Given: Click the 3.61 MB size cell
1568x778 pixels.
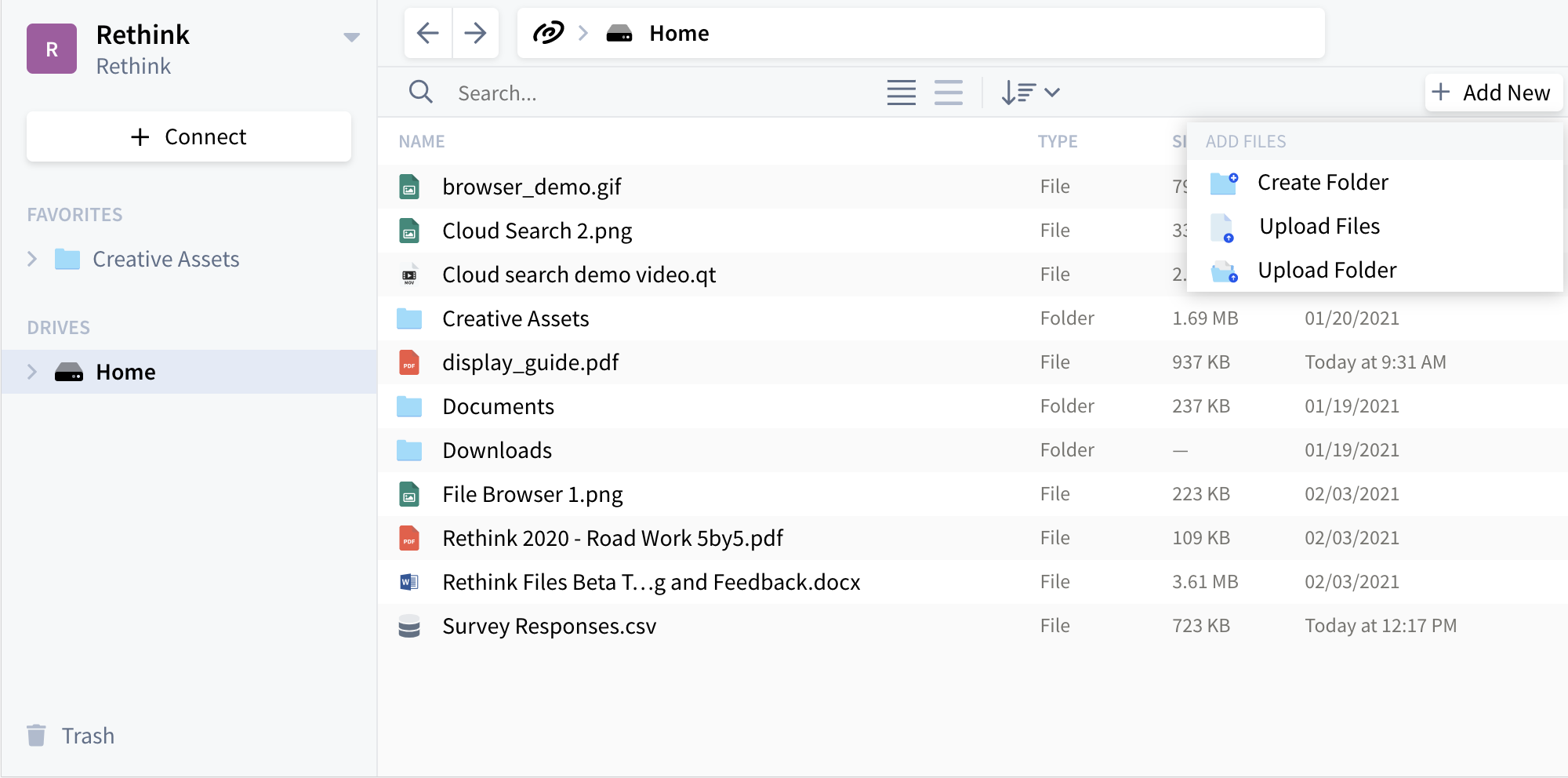Looking at the screenshot, I should click(x=1205, y=582).
